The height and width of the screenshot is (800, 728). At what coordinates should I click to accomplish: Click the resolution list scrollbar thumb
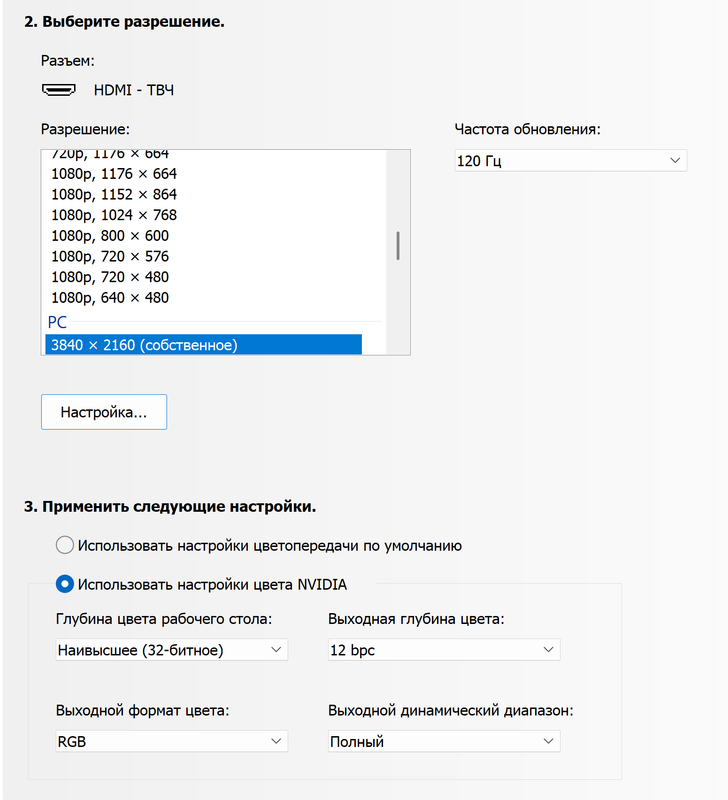[398, 246]
